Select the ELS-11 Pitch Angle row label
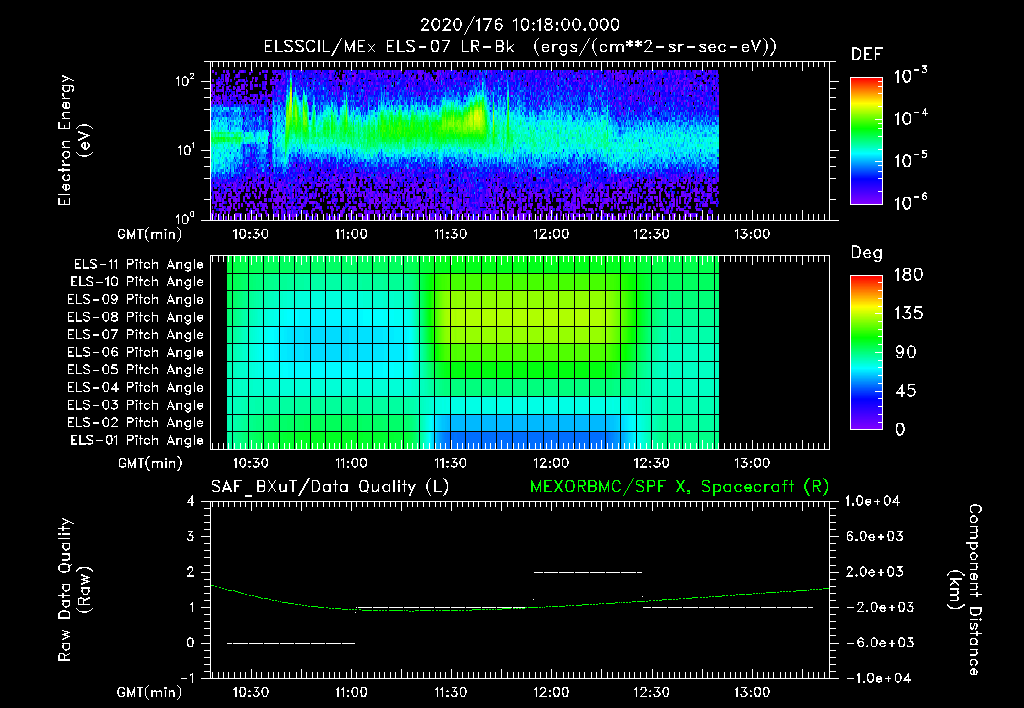This screenshot has height=708, width=1024. [x=138, y=265]
